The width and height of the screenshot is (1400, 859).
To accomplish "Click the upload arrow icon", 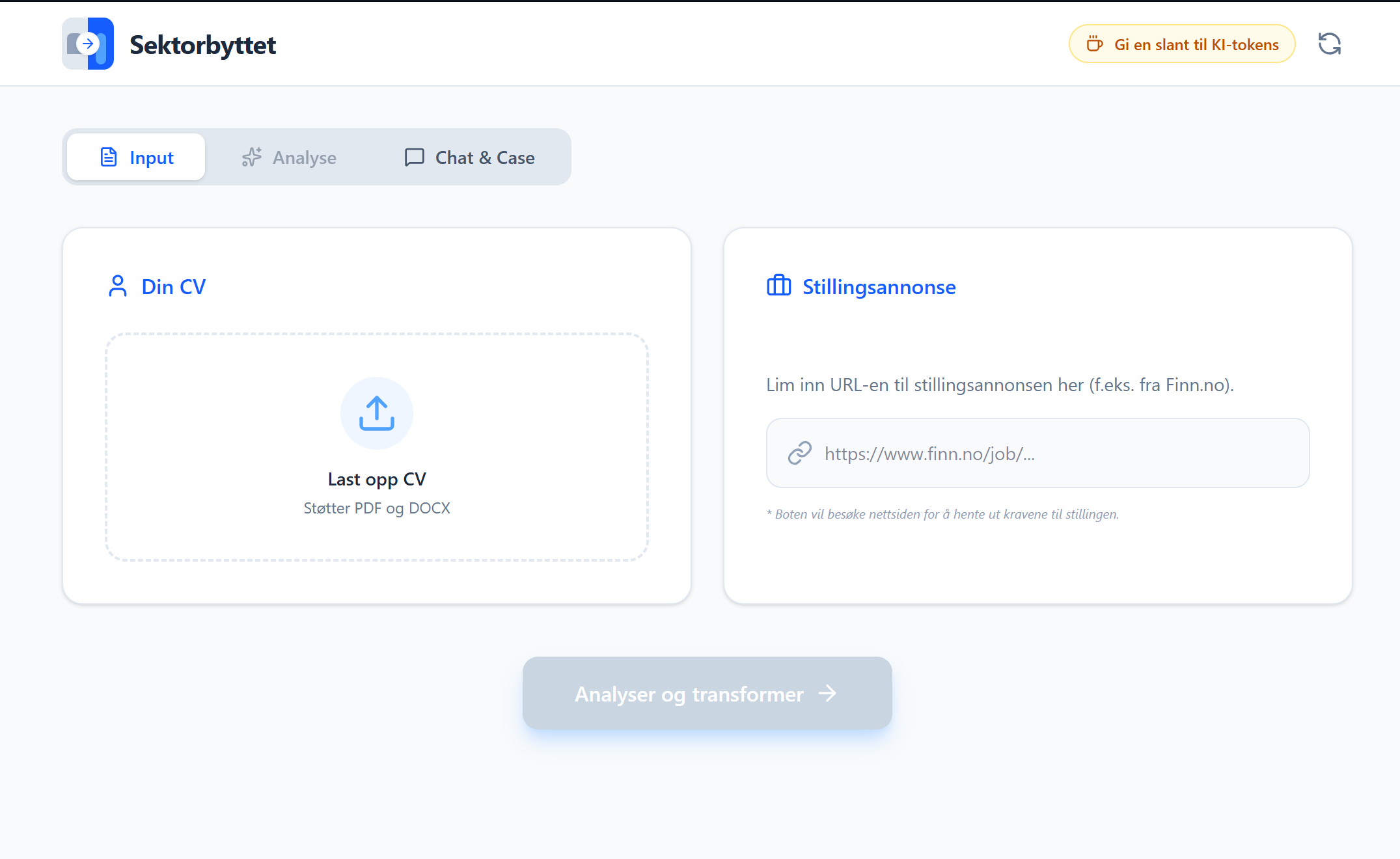I will (377, 413).
